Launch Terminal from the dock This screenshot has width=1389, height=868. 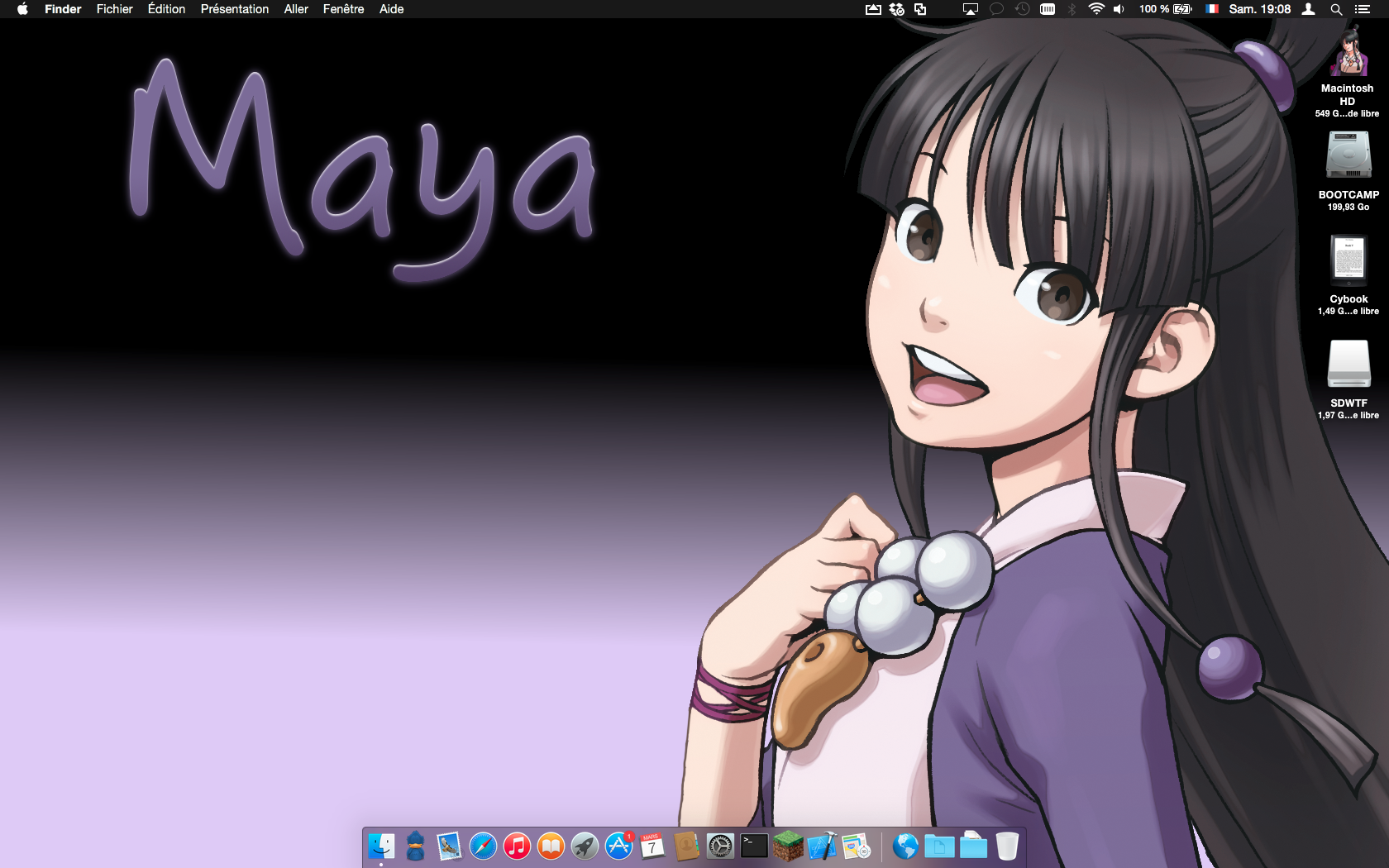[x=754, y=846]
